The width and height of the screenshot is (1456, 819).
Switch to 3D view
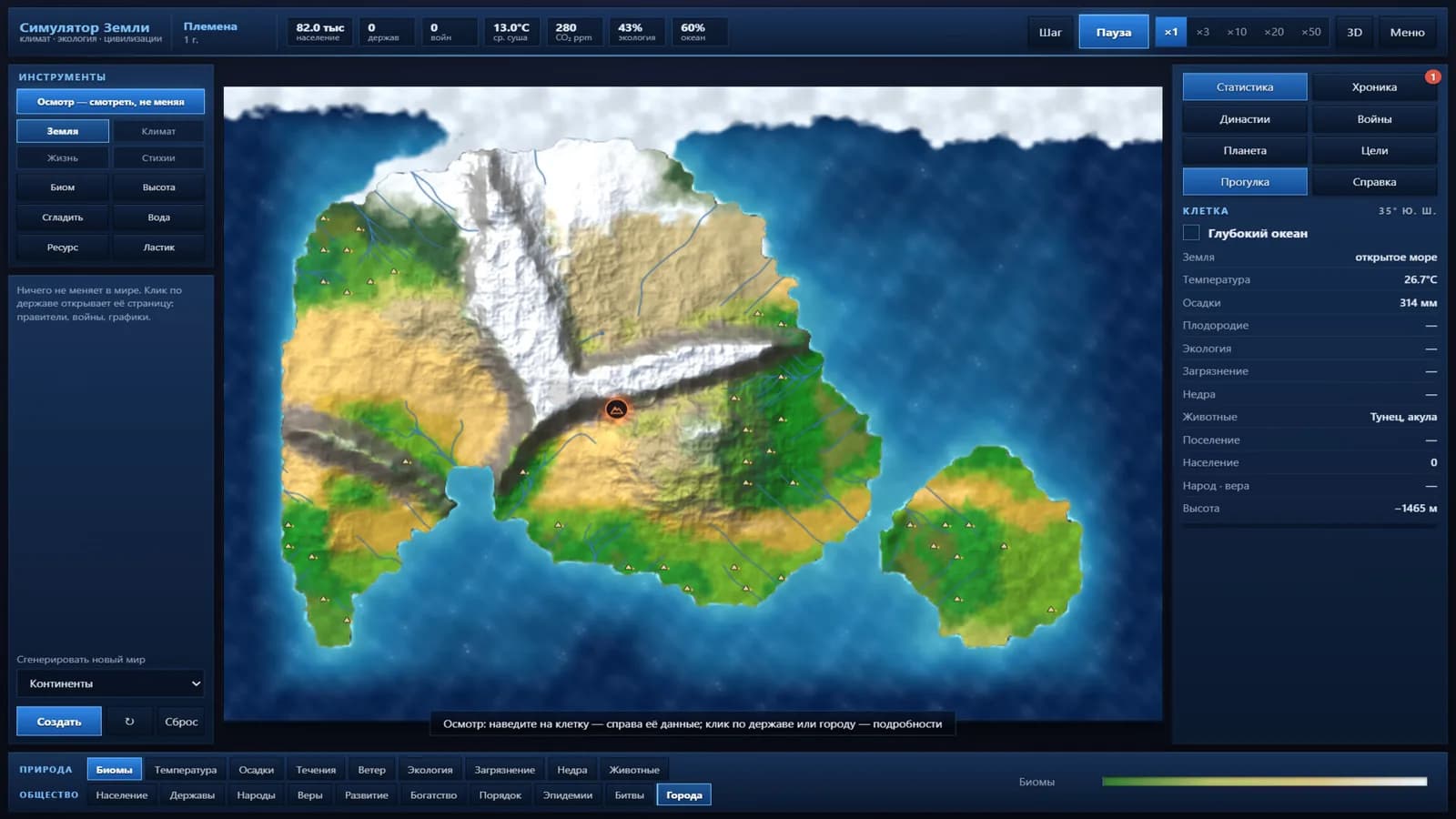tap(1354, 32)
